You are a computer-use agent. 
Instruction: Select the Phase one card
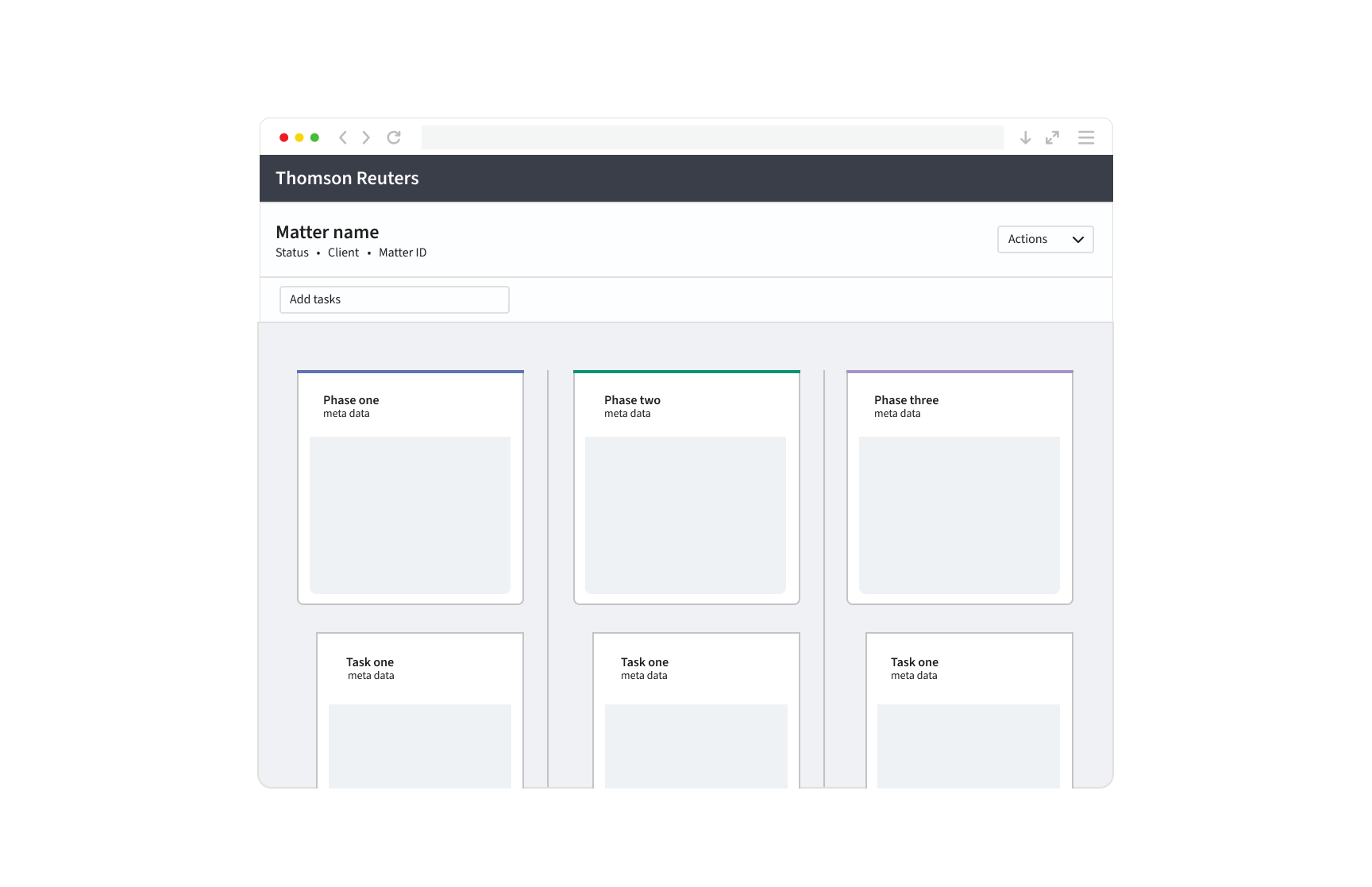point(410,488)
